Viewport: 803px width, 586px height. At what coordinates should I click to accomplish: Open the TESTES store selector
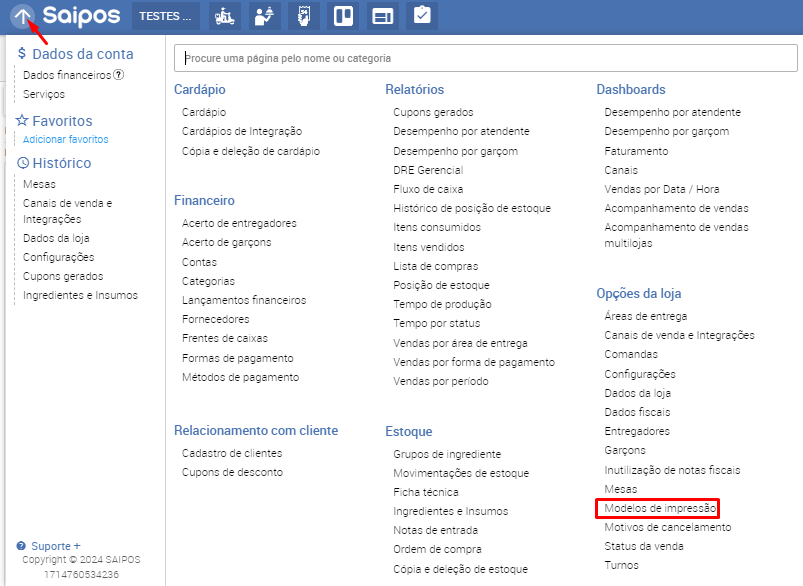pos(166,17)
